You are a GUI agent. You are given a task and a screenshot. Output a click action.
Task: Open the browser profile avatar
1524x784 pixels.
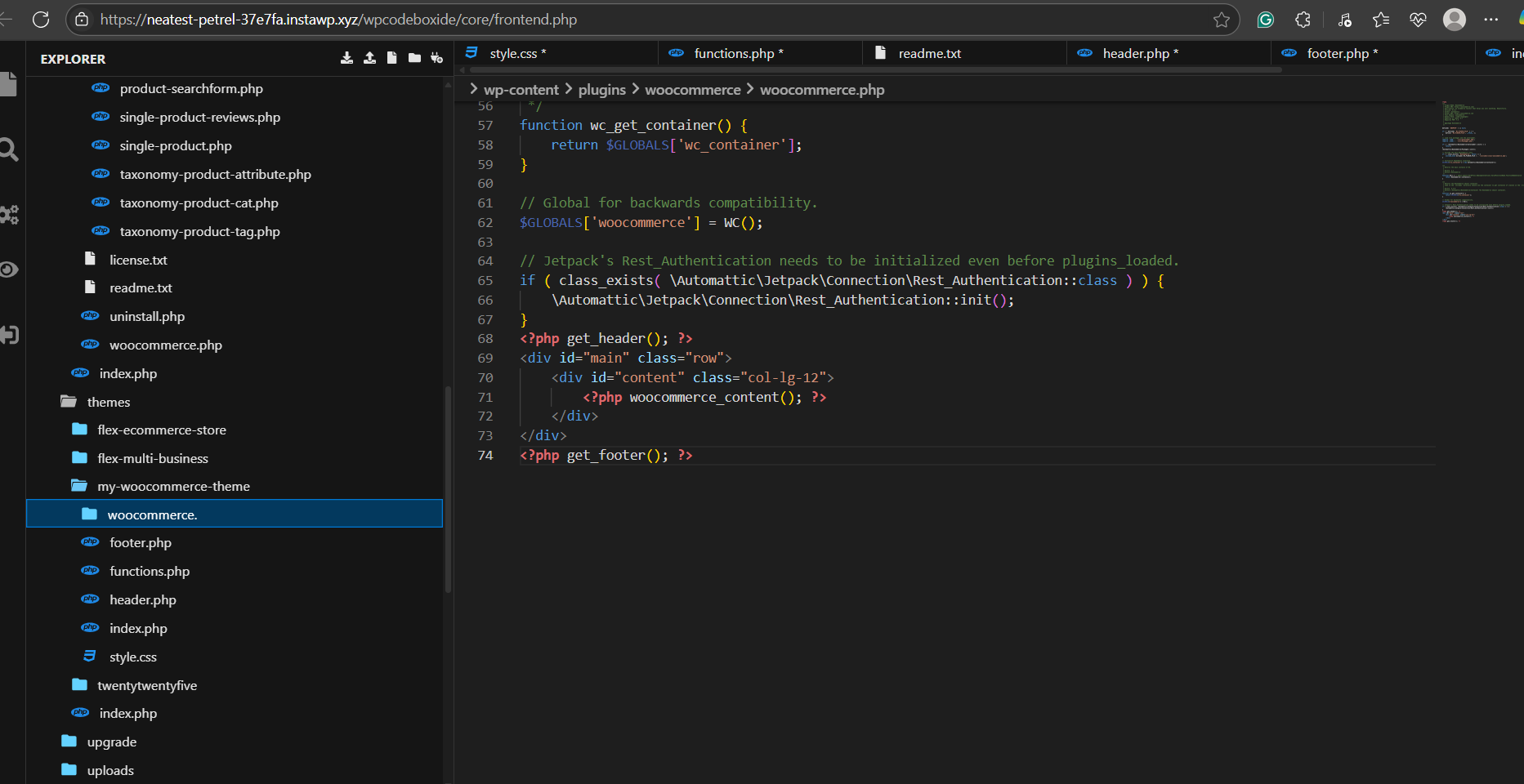(1455, 20)
